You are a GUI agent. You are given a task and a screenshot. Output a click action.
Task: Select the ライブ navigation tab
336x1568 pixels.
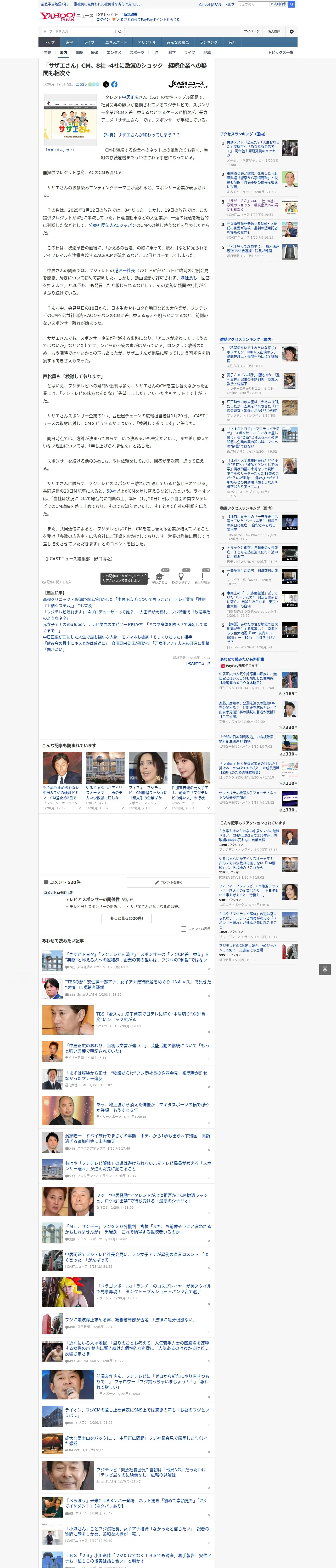(x=89, y=43)
